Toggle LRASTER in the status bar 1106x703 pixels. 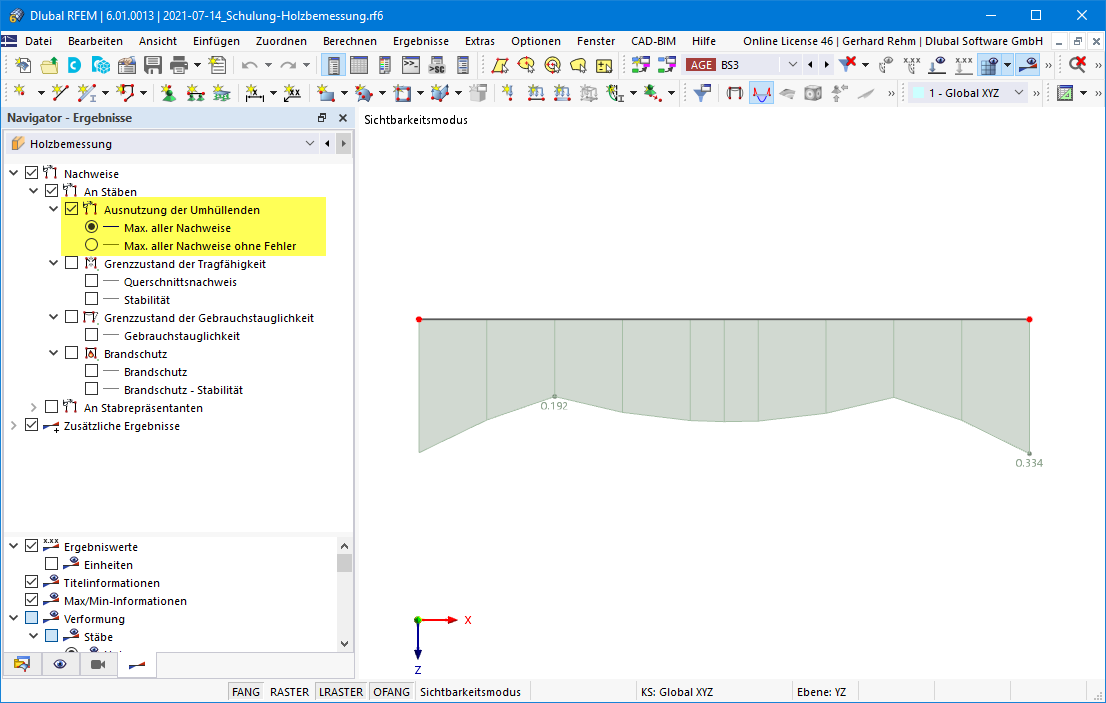point(341,692)
